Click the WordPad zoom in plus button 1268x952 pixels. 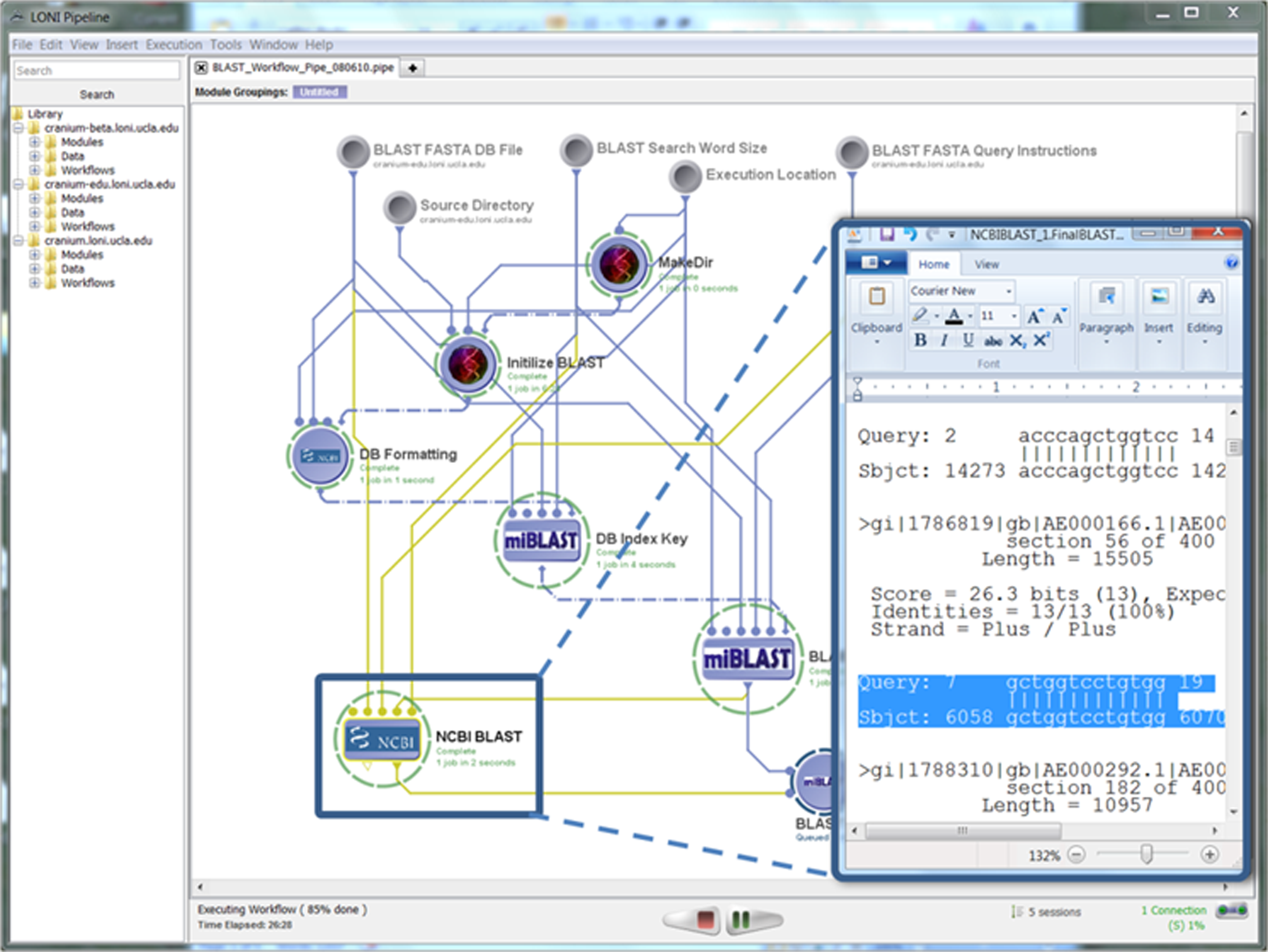(1209, 855)
